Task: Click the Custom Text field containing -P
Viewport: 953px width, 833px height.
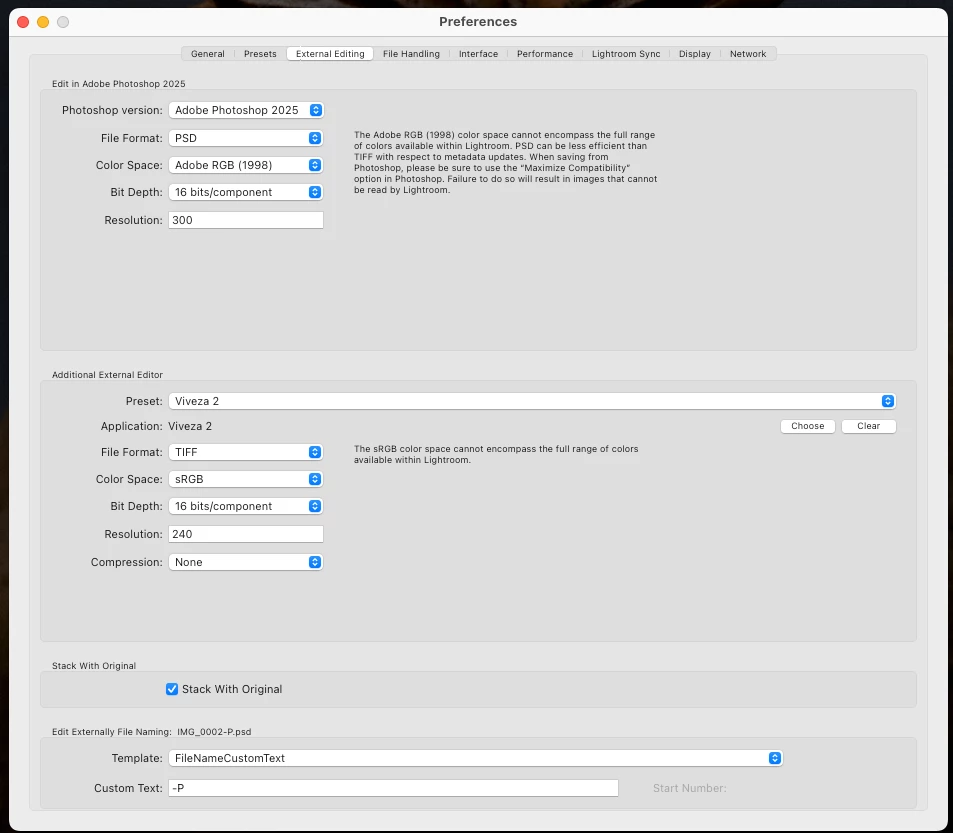Action: 393,788
